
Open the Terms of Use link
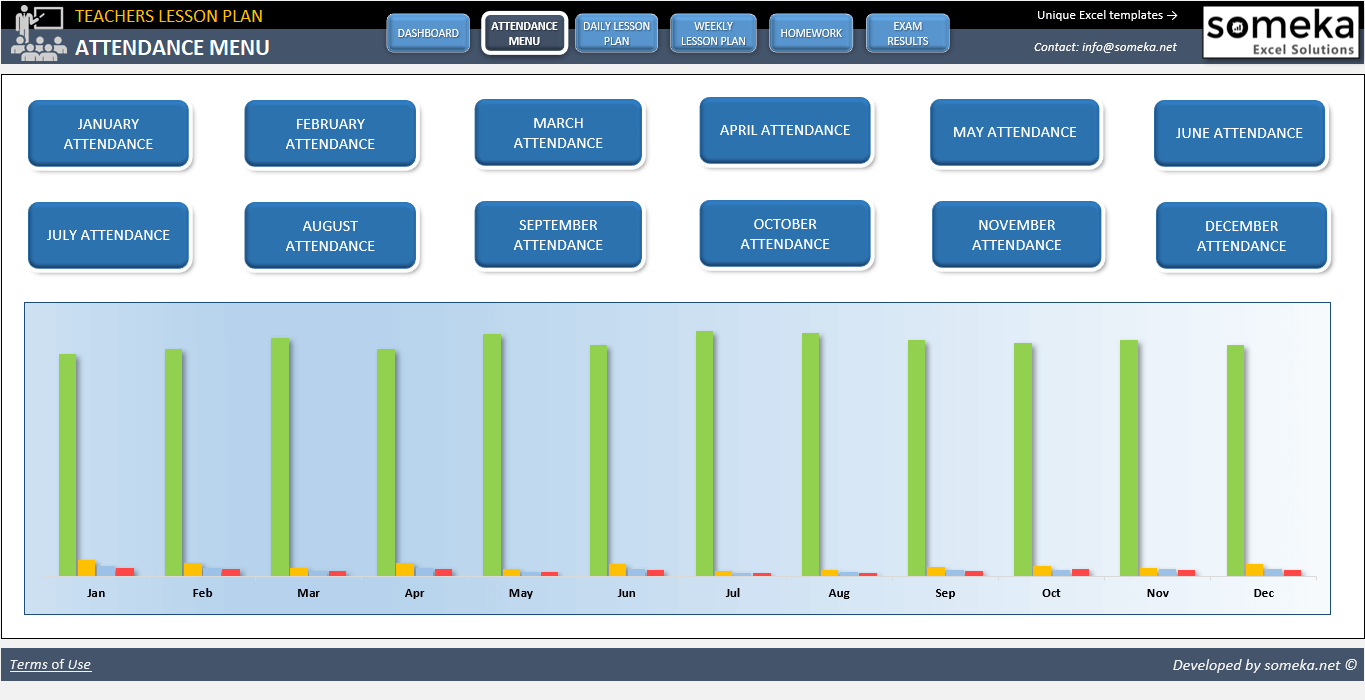pyautogui.click(x=50, y=665)
